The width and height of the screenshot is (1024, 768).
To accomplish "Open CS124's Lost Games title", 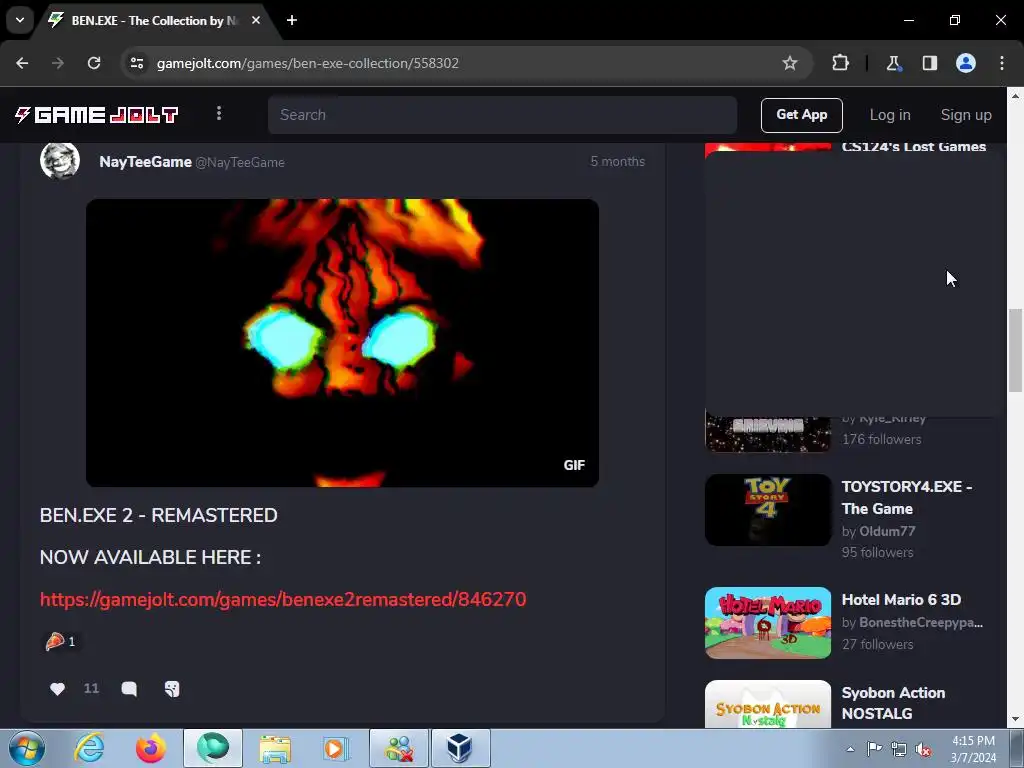I will point(914,147).
